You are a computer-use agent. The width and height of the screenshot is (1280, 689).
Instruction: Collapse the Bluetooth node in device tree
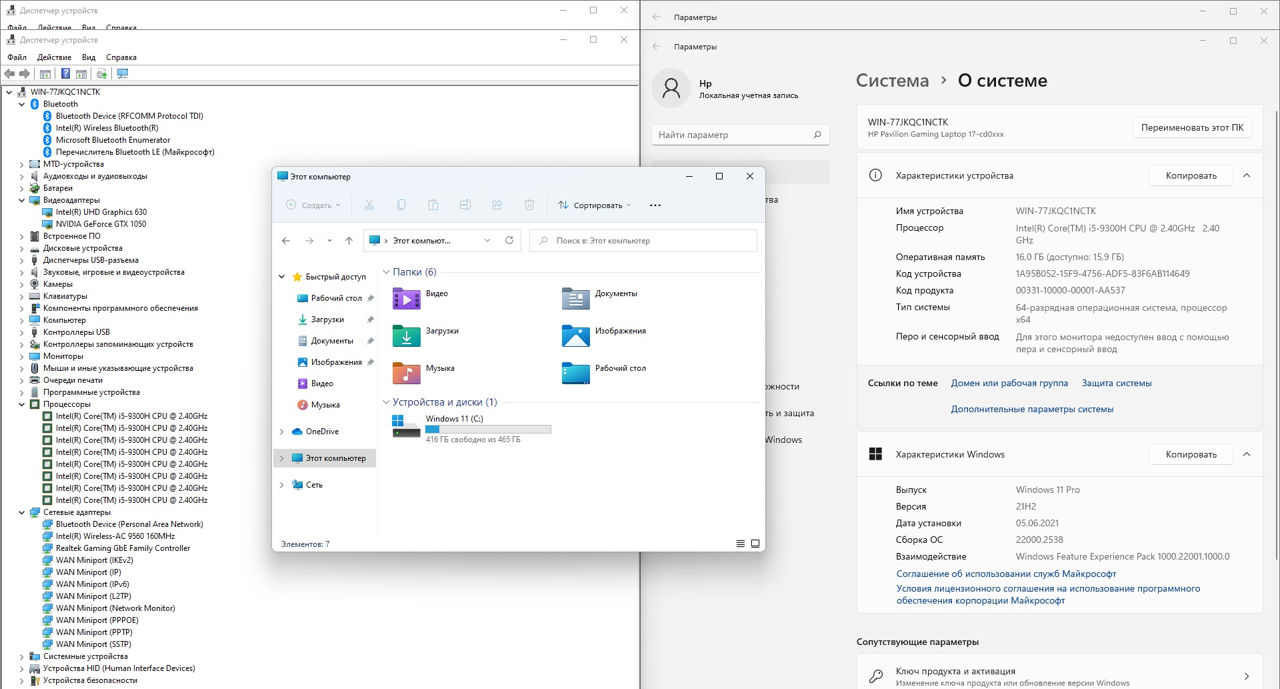pyautogui.click(x=22, y=104)
